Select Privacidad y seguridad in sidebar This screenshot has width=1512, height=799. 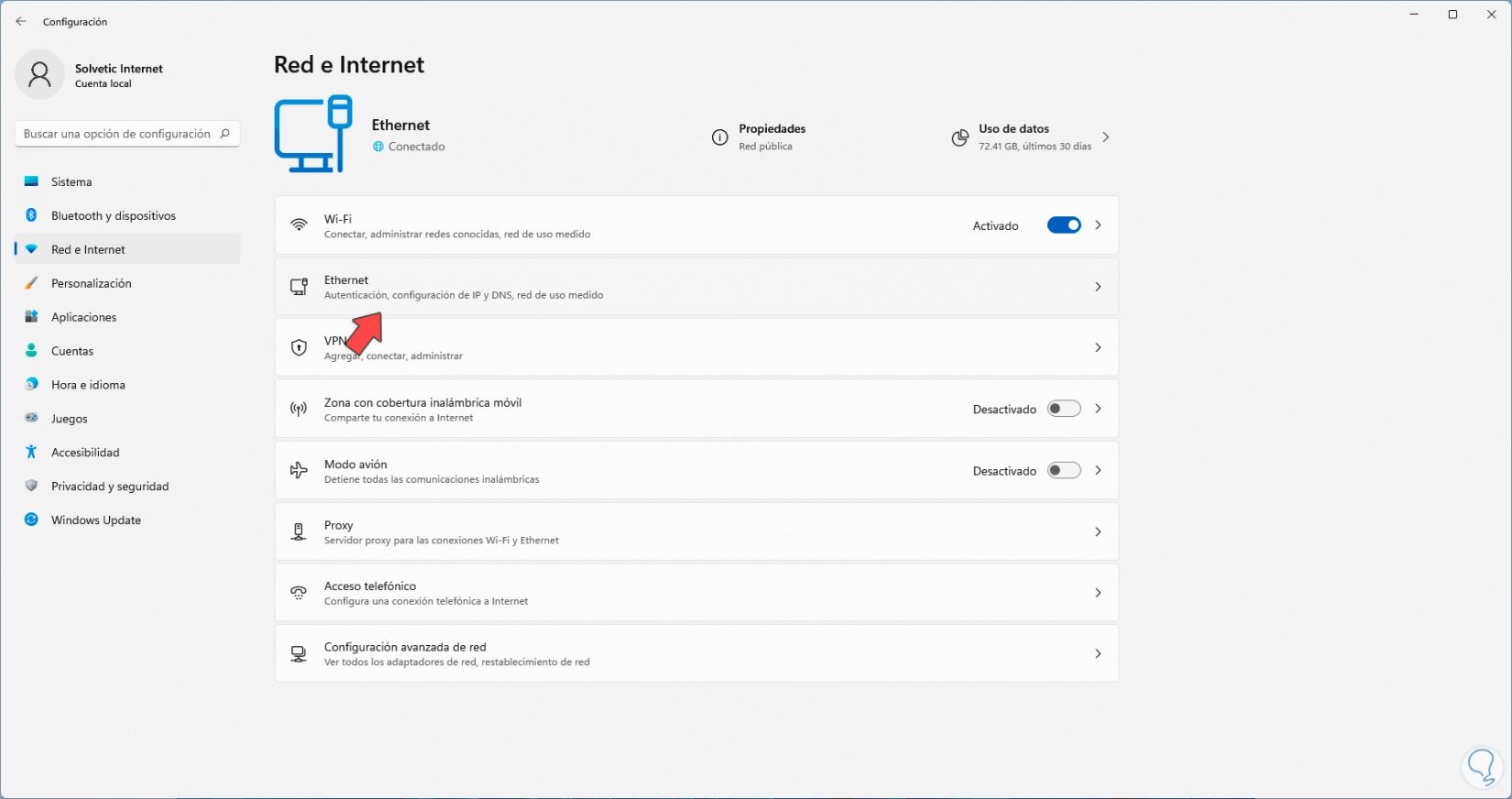point(110,486)
